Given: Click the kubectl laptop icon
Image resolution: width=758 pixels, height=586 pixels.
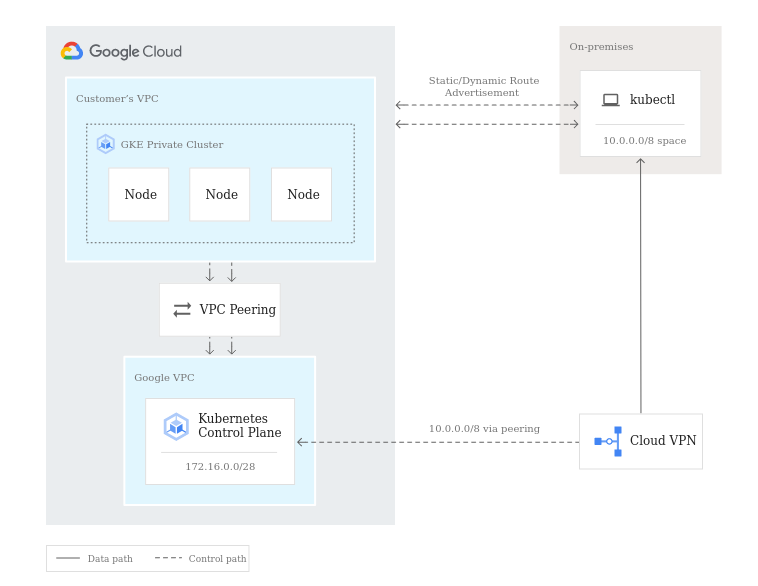Looking at the screenshot, I should [610, 100].
